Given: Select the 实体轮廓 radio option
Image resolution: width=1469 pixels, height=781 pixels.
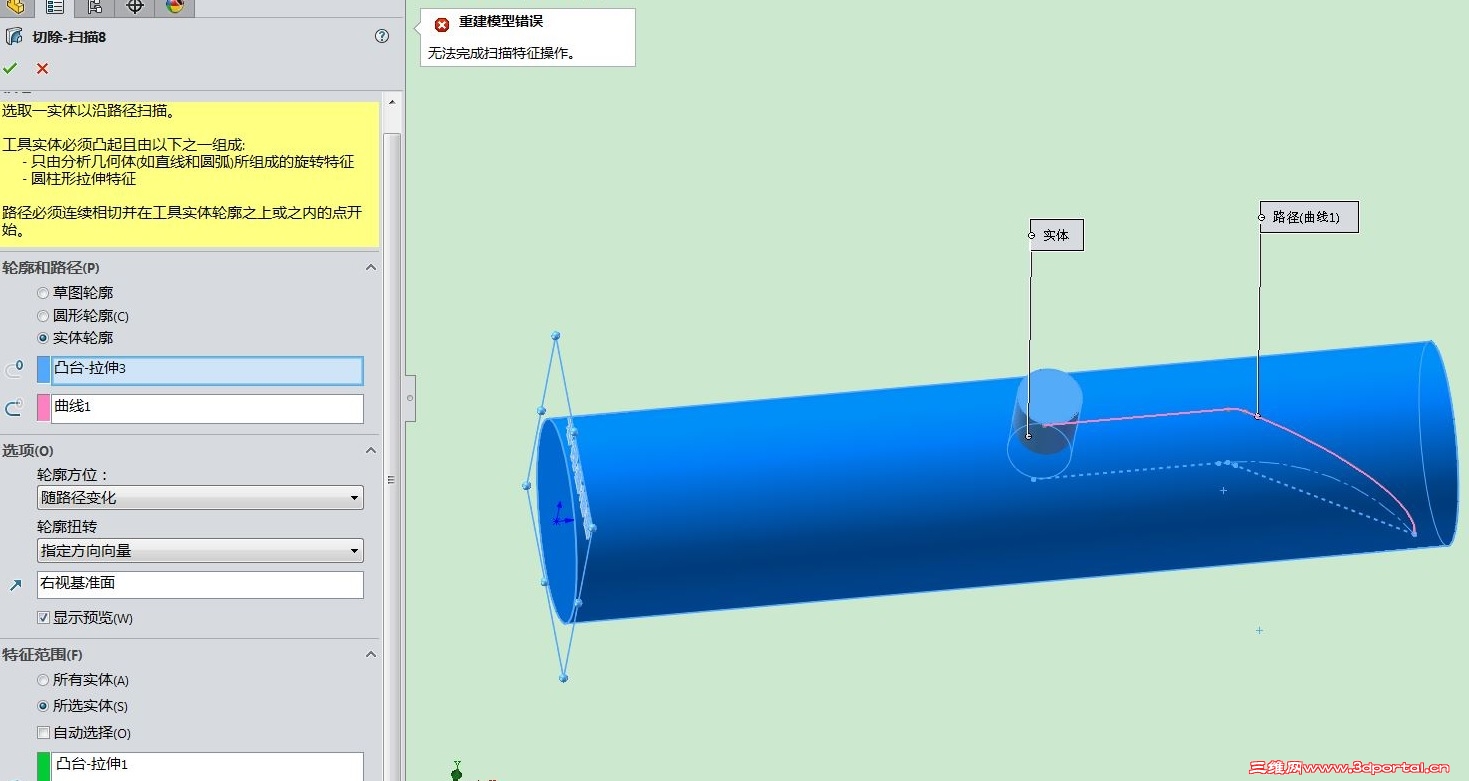Looking at the screenshot, I should click(42, 338).
